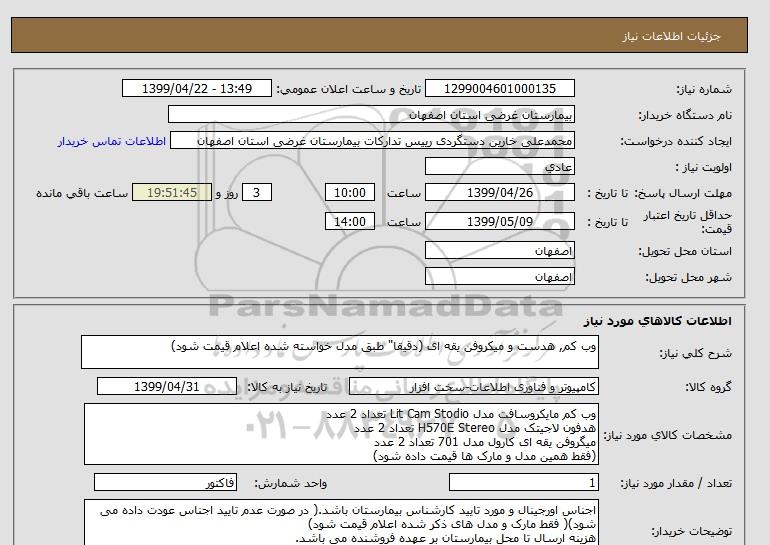Select the price validity time 14:00
770x545 pixels.
tap(350, 221)
